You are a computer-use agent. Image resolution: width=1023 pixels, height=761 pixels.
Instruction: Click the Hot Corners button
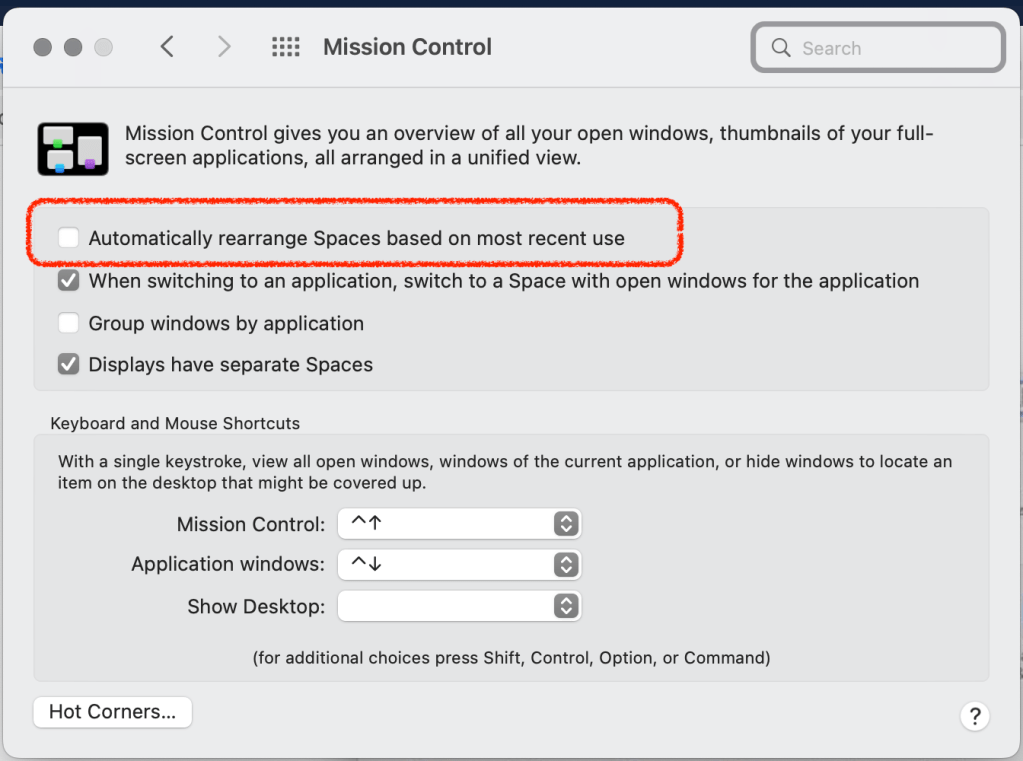click(x=112, y=712)
